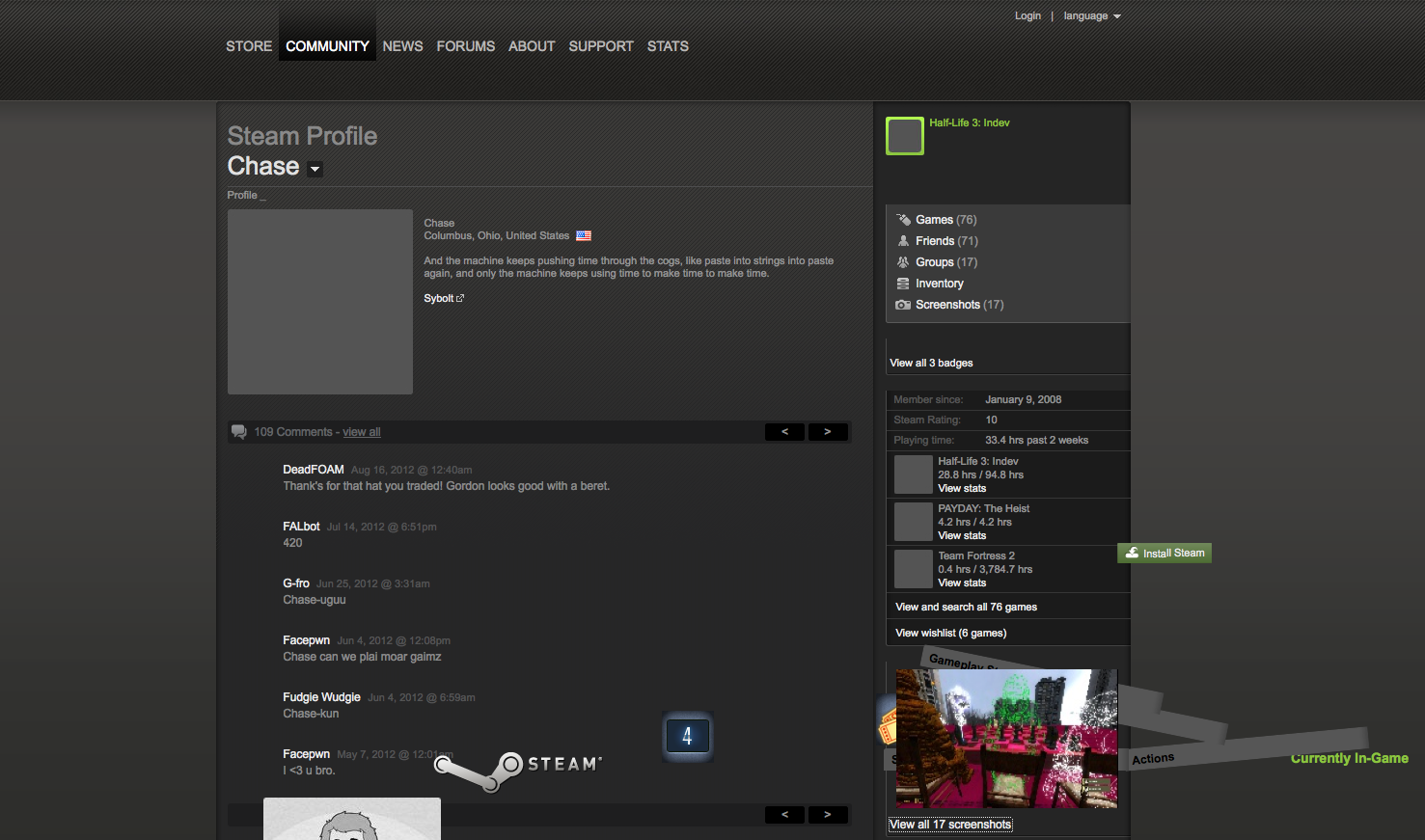
Task: Click the Inventory icon
Action: point(903,284)
